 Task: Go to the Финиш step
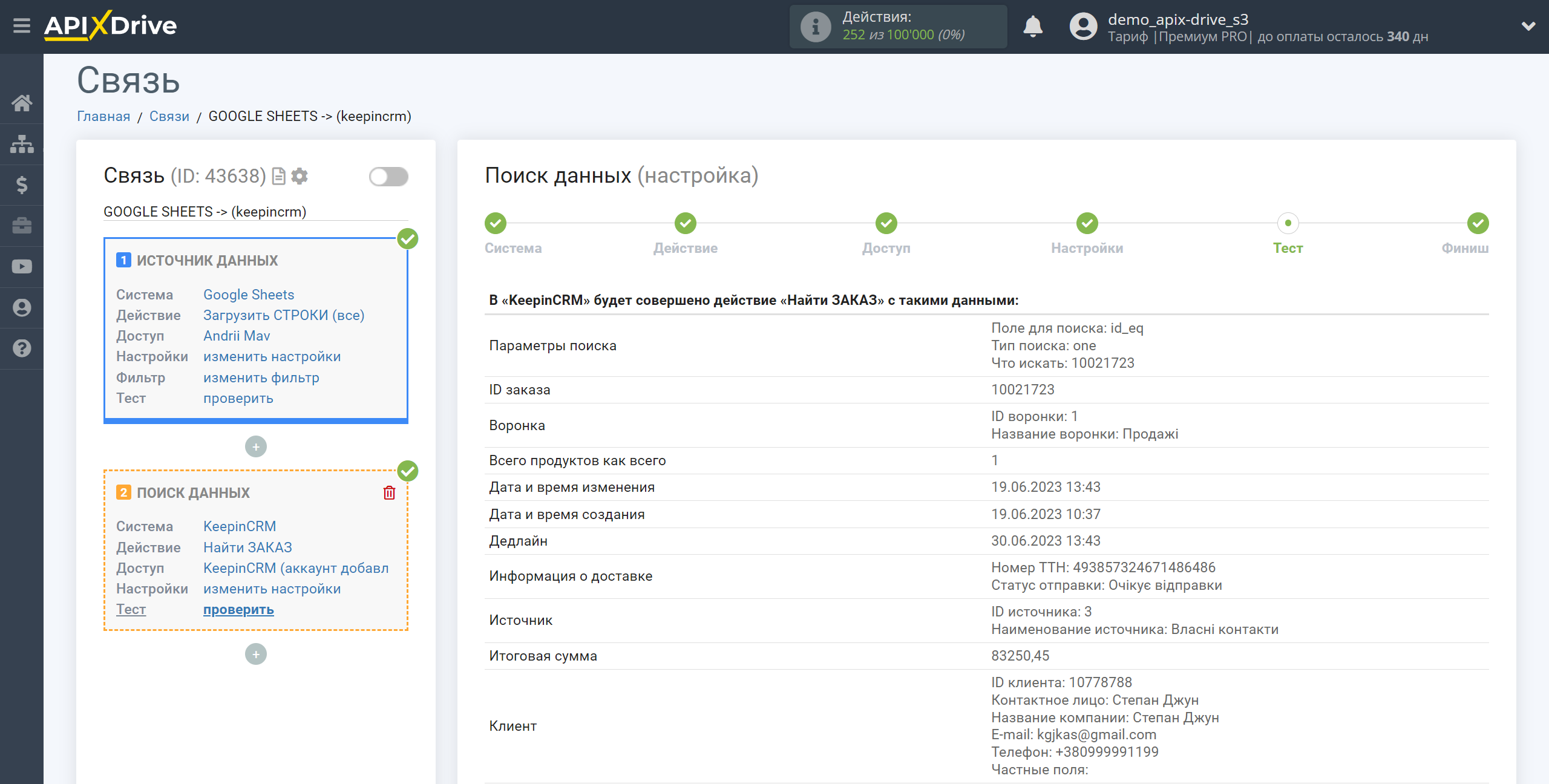(1478, 223)
